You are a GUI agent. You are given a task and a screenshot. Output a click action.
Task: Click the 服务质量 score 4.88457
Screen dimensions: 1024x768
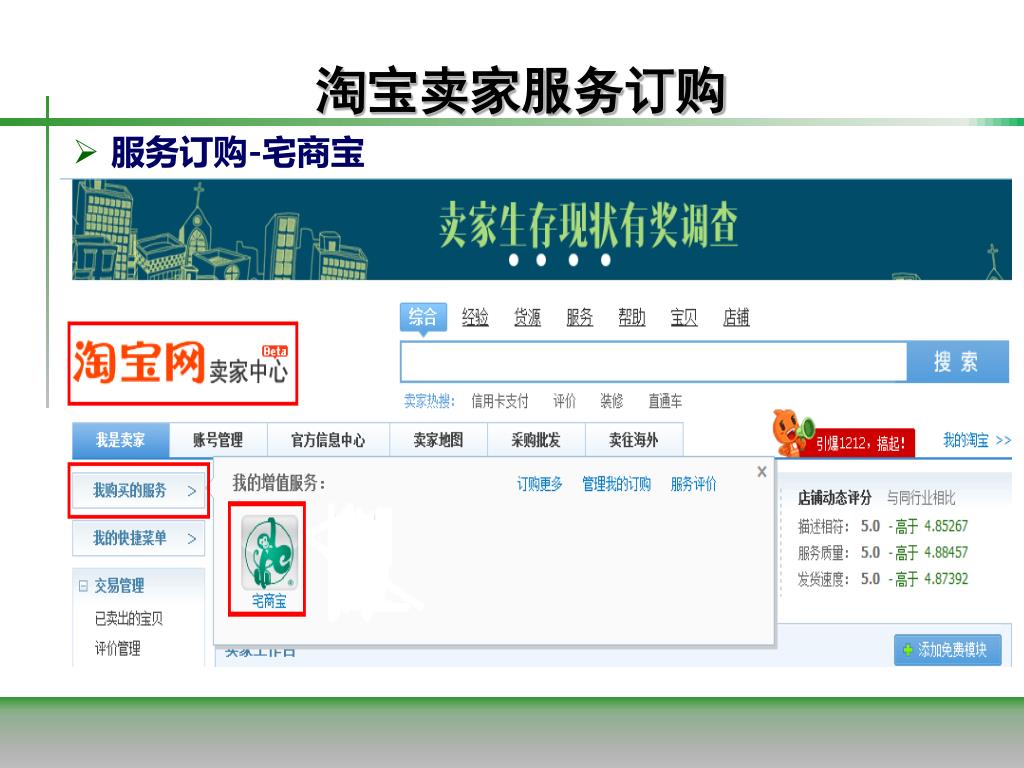pyautogui.click(x=946, y=552)
